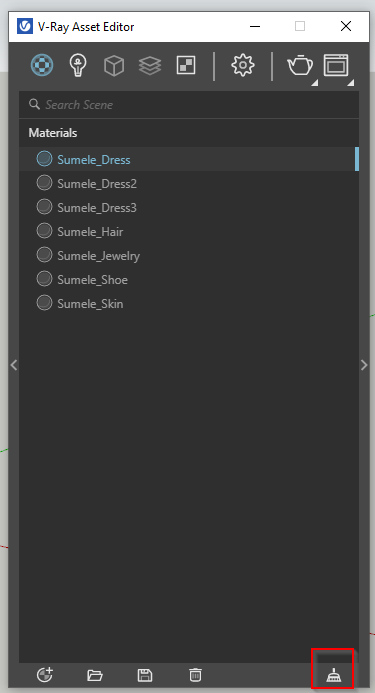The height and width of the screenshot is (693, 375).
Task: Open the Geometry cube icon
Action: coord(114,66)
